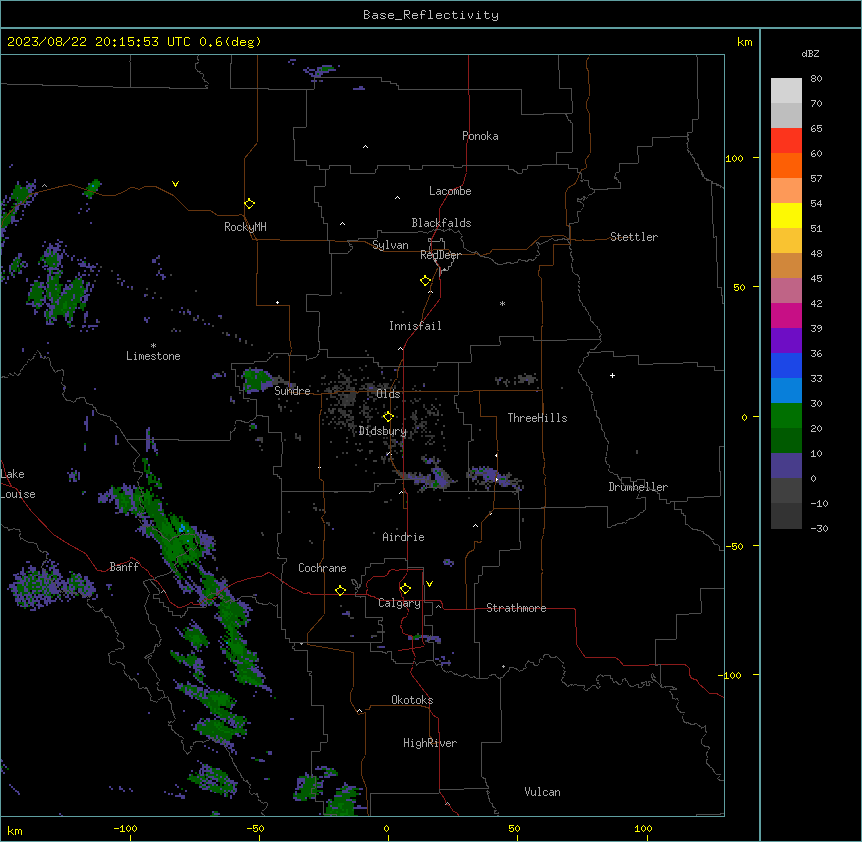Click the Sylvan label
The image size is (862, 842).
coord(390,245)
